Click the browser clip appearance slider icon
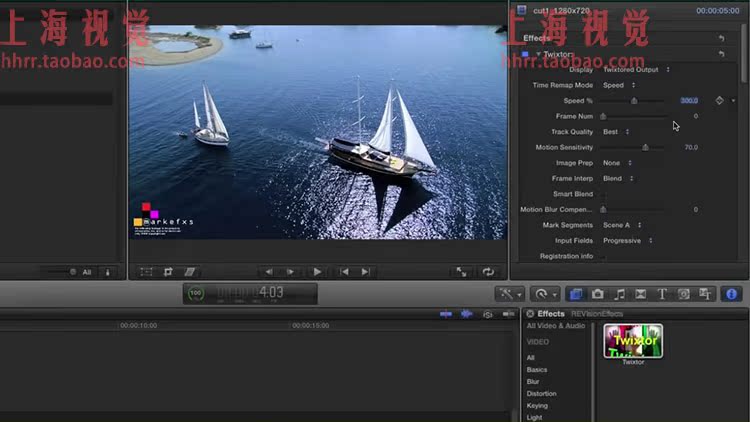This screenshot has height=422, width=750. click(107, 272)
